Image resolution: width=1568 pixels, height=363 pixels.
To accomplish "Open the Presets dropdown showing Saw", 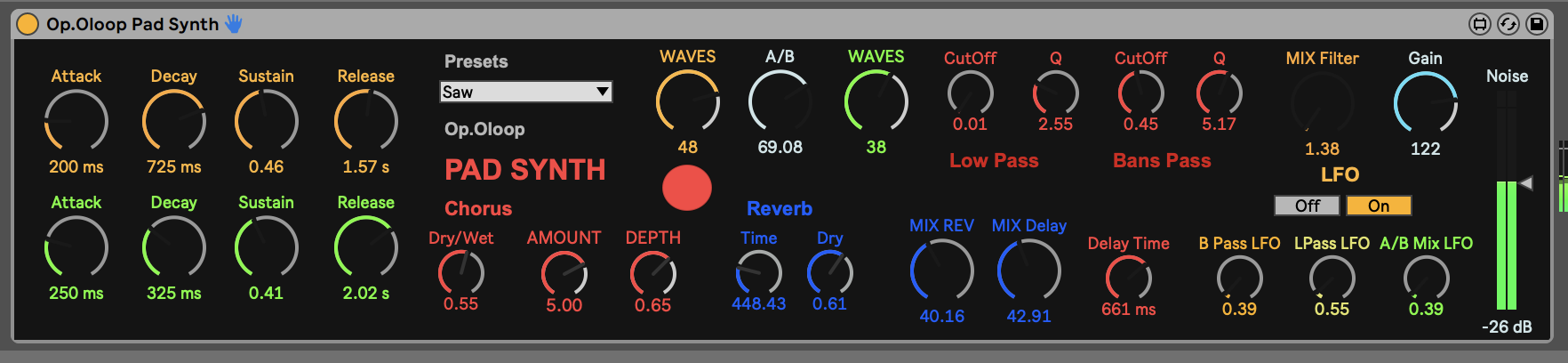I will coord(517,92).
